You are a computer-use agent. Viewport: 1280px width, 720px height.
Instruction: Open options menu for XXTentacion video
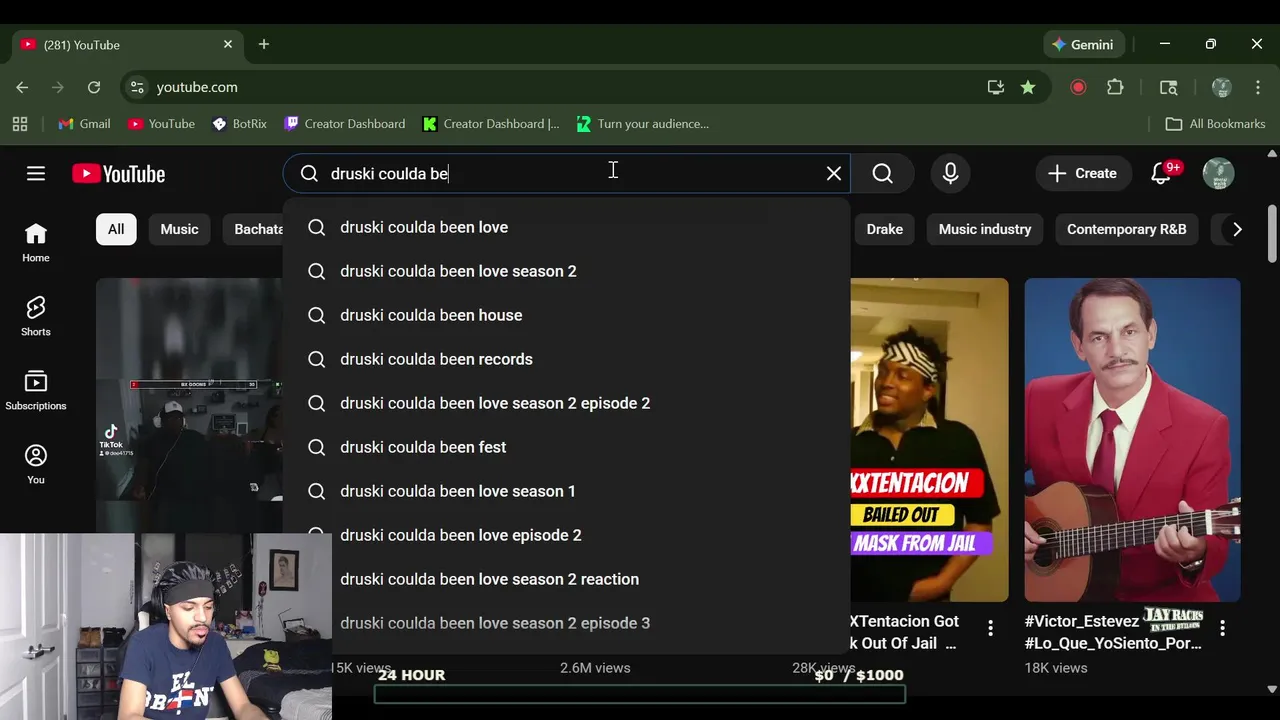pyautogui.click(x=990, y=628)
